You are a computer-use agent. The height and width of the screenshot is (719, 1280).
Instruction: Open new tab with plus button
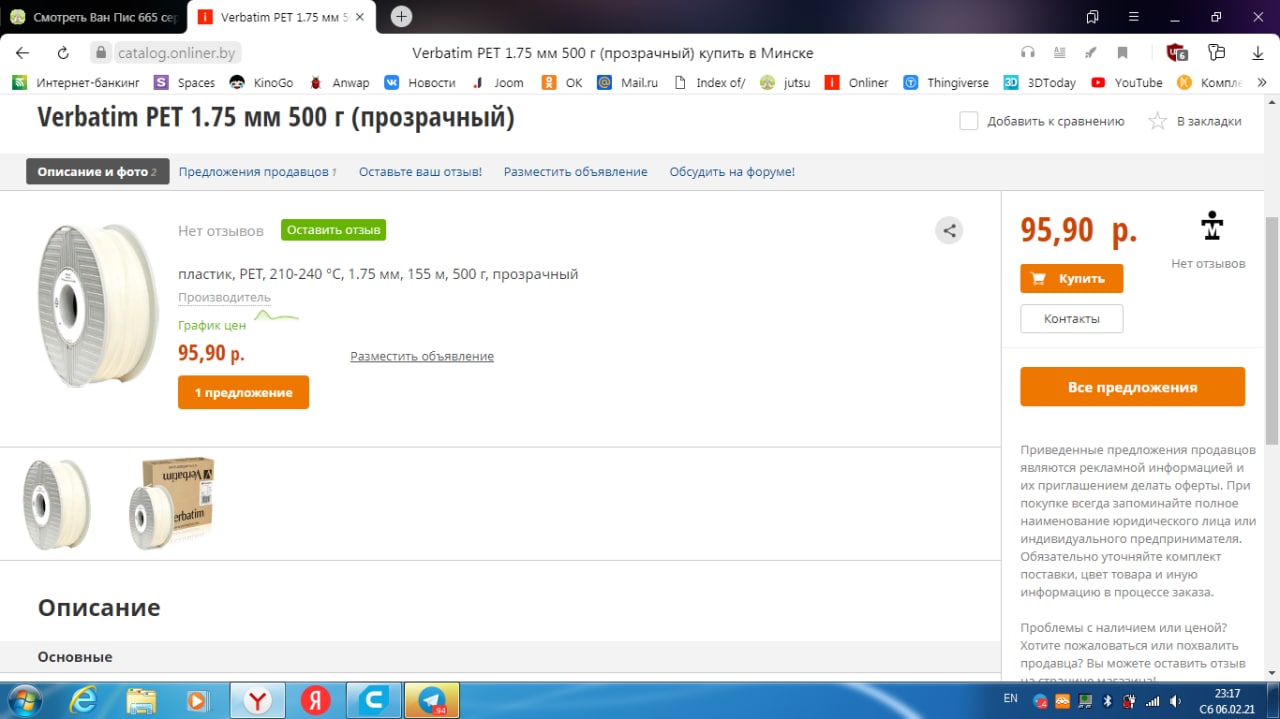(x=401, y=17)
